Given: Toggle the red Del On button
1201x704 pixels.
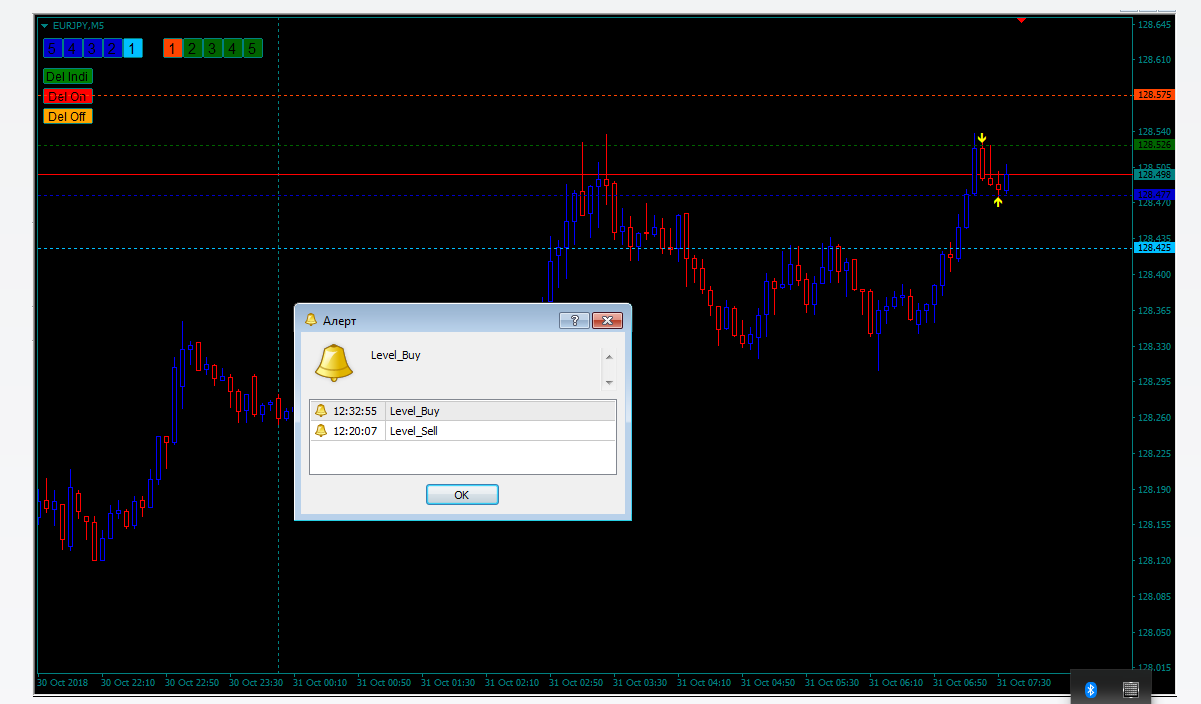Looking at the screenshot, I should pyautogui.click(x=67, y=96).
